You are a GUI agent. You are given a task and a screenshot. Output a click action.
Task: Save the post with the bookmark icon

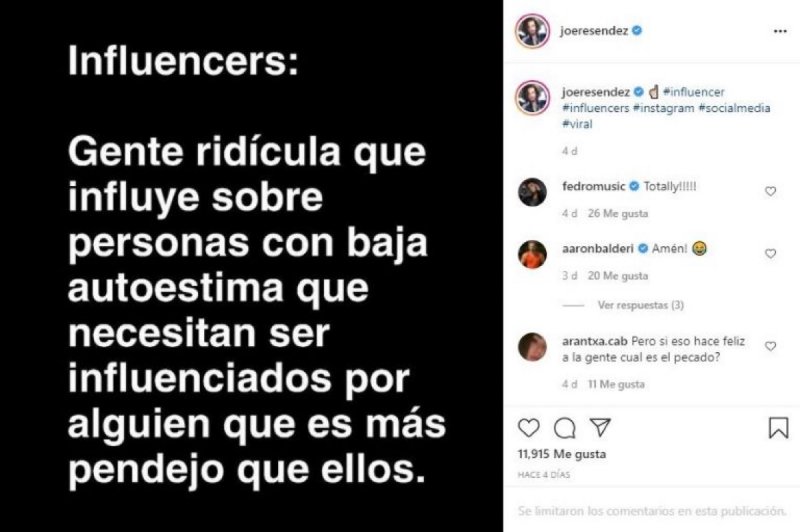778,428
